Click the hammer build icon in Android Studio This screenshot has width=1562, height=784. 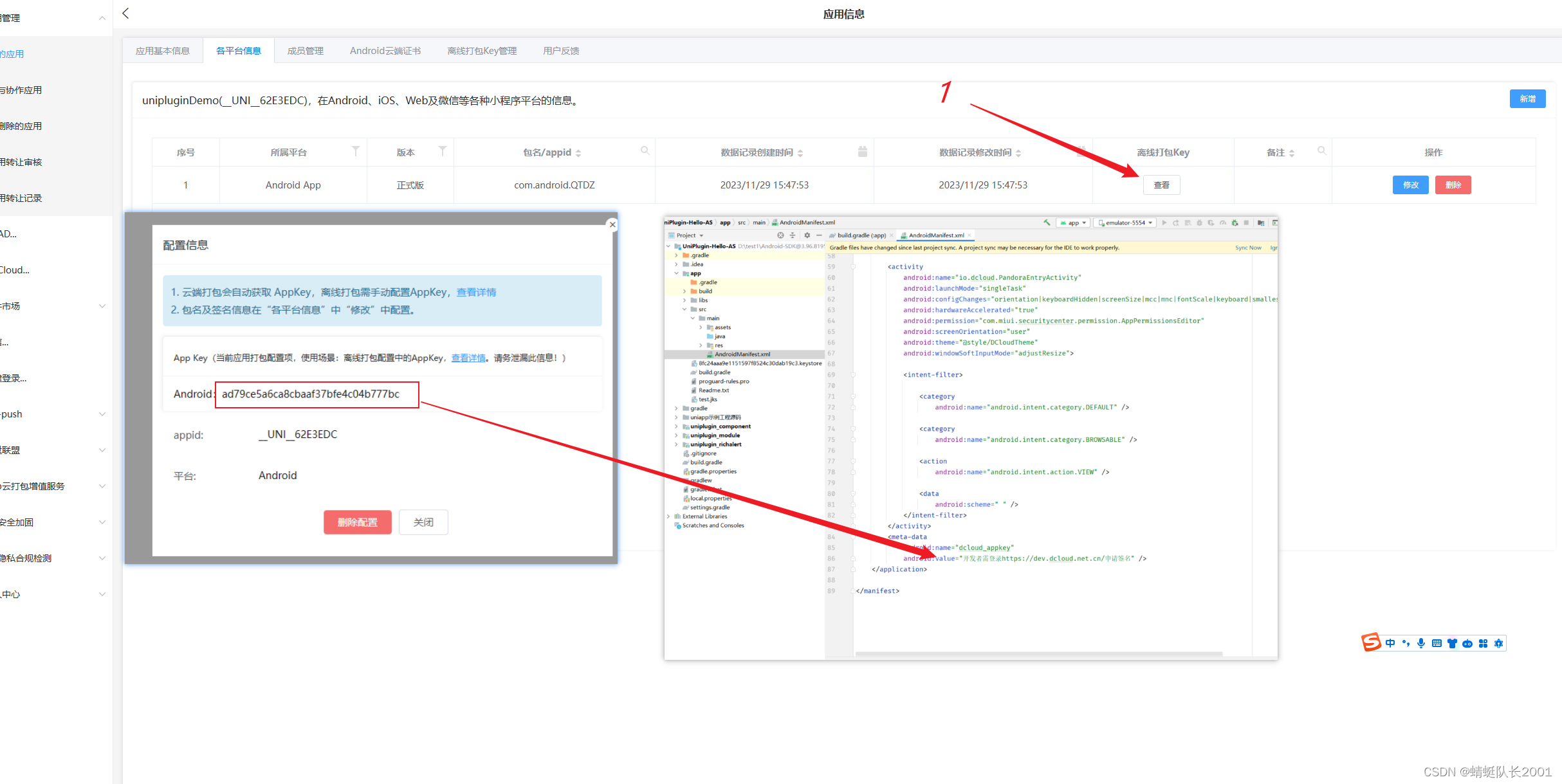pyautogui.click(x=1047, y=223)
